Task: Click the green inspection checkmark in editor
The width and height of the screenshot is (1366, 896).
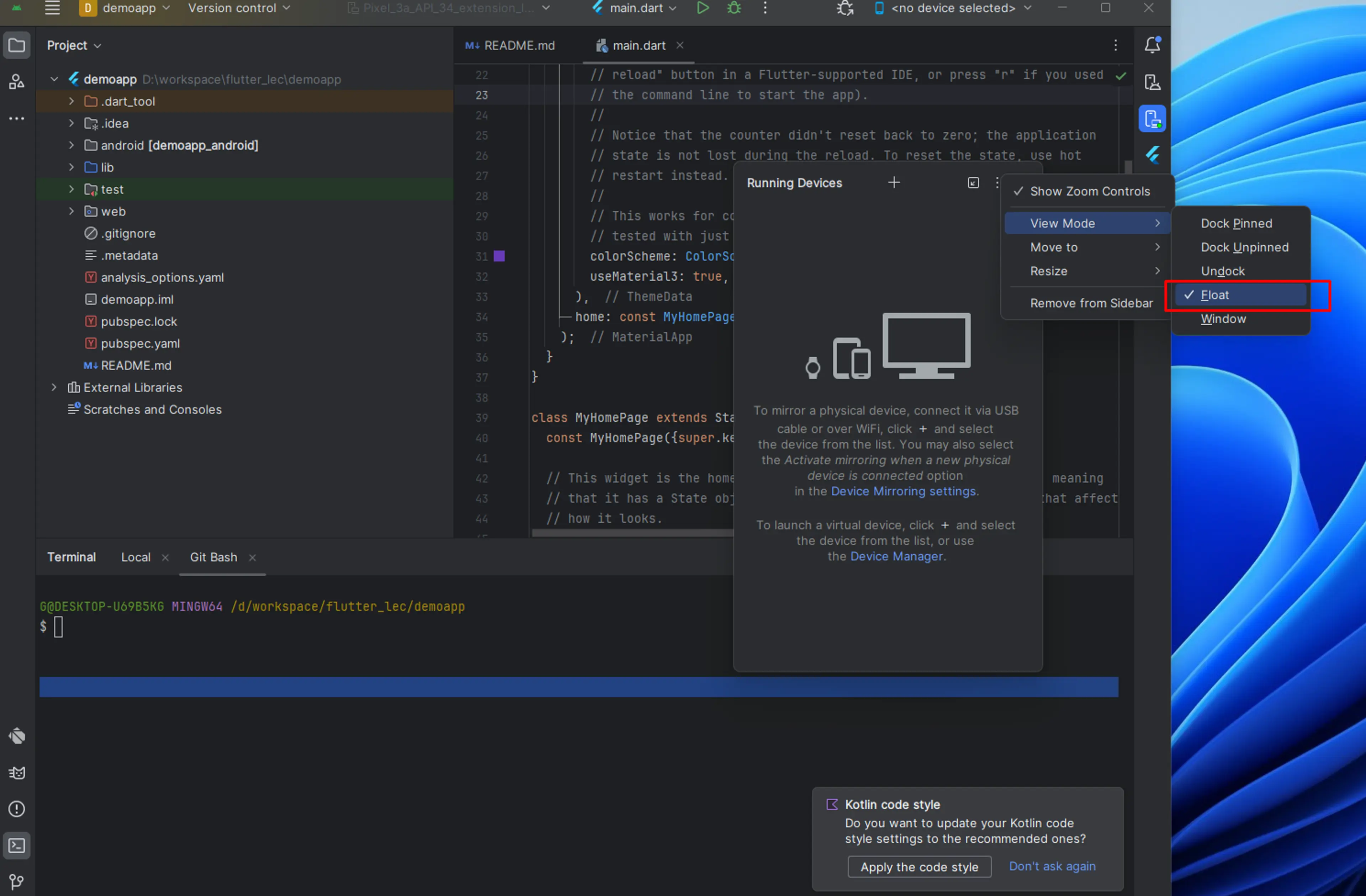Action: (x=1120, y=75)
